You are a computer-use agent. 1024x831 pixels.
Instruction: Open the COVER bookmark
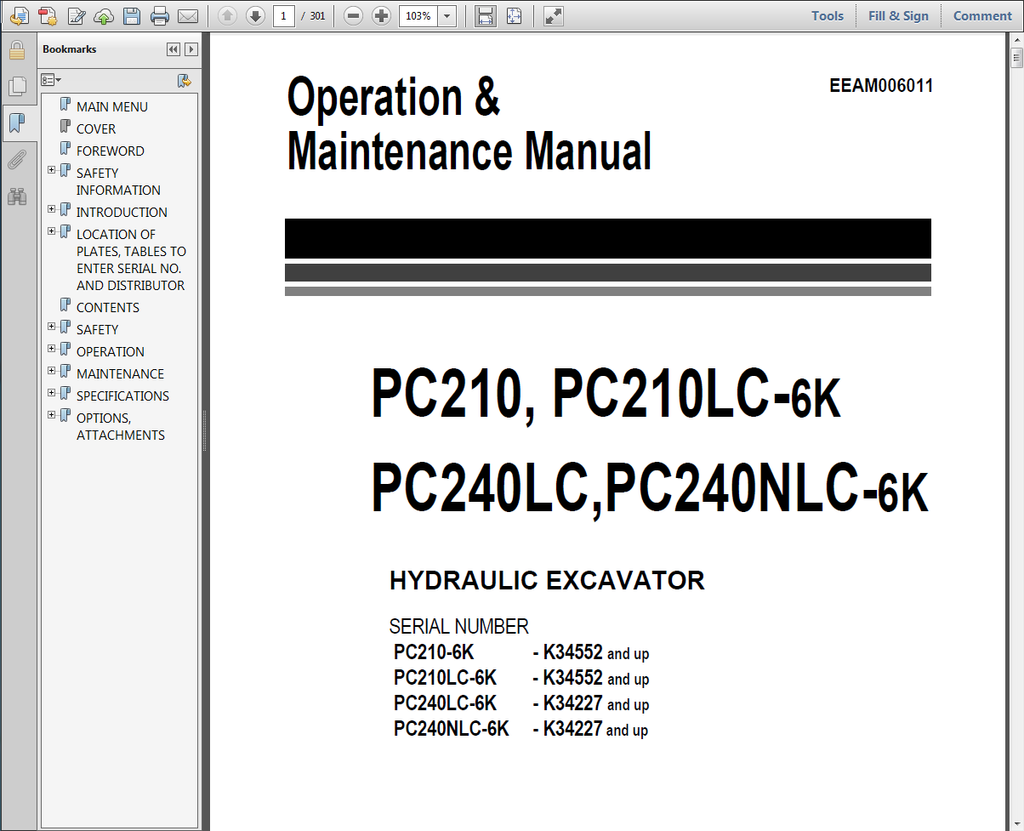(x=96, y=129)
